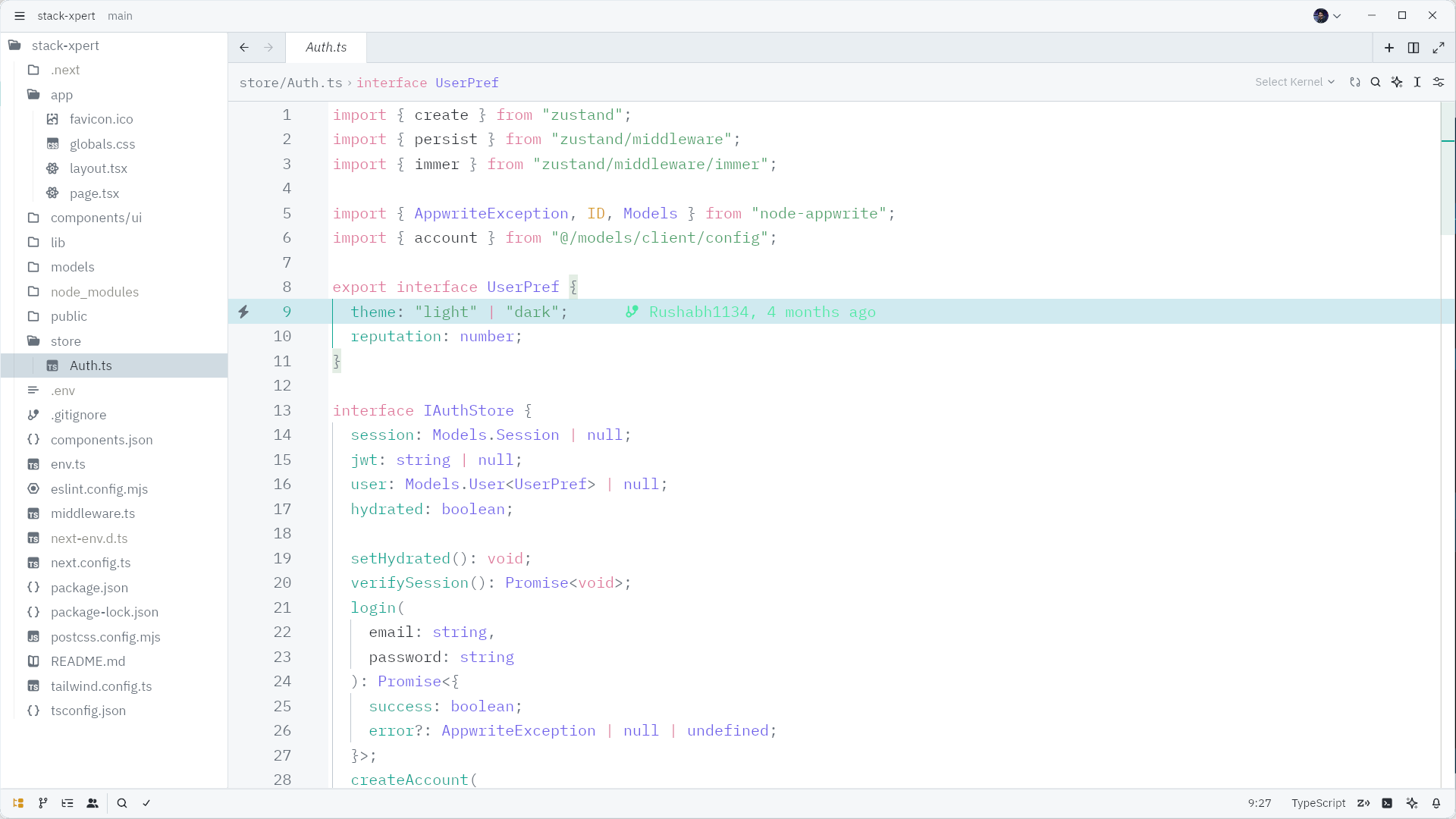Viewport: 1456px width, 819px height.
Task: Open the .env file
Action: click(x=114, y=391)
